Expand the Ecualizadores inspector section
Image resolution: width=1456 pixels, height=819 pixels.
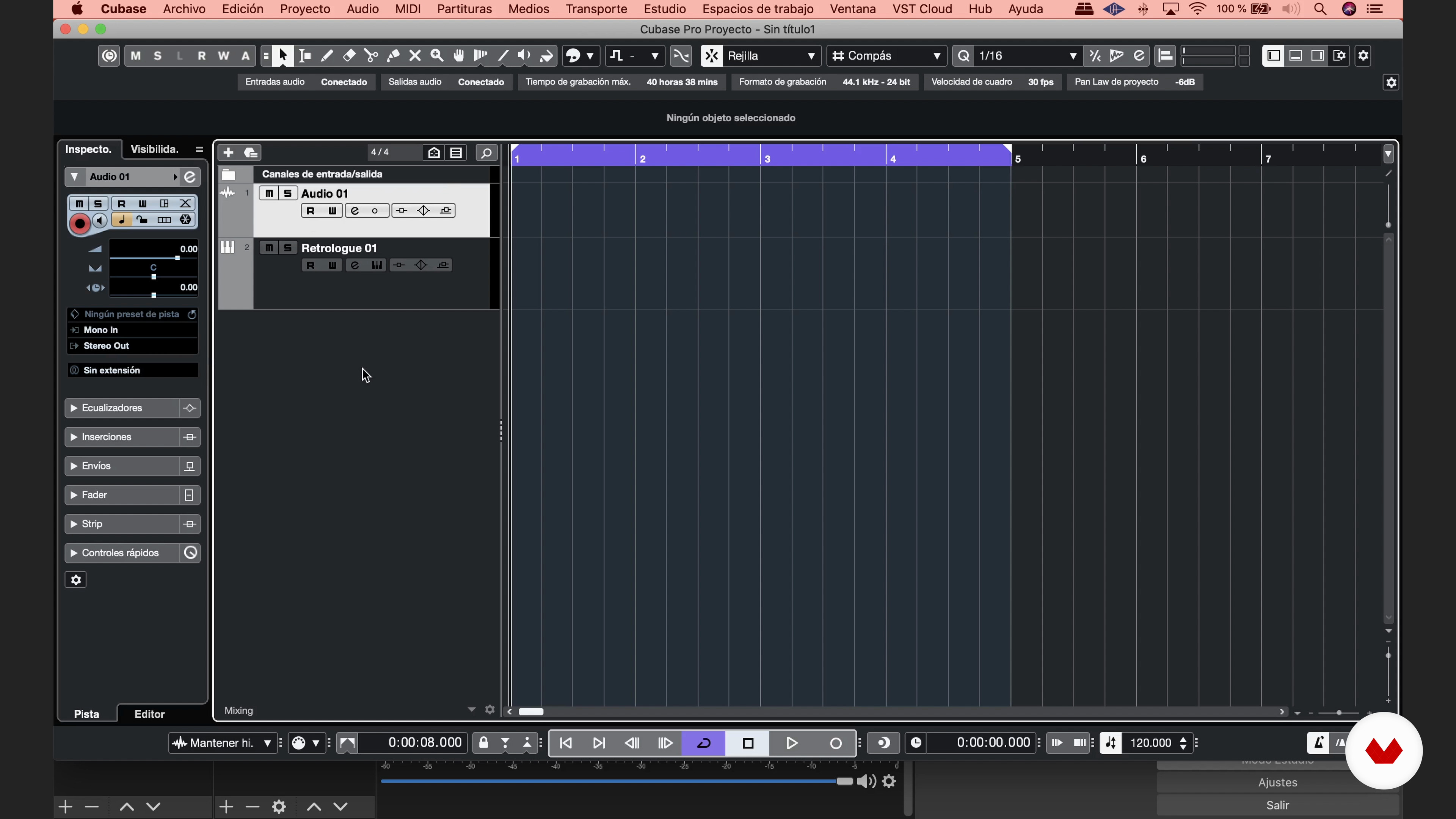[x=122, y=408]
